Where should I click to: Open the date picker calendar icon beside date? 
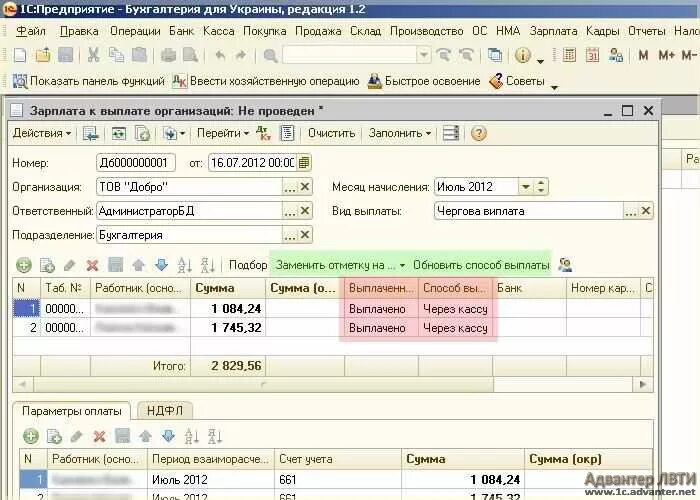304,162
